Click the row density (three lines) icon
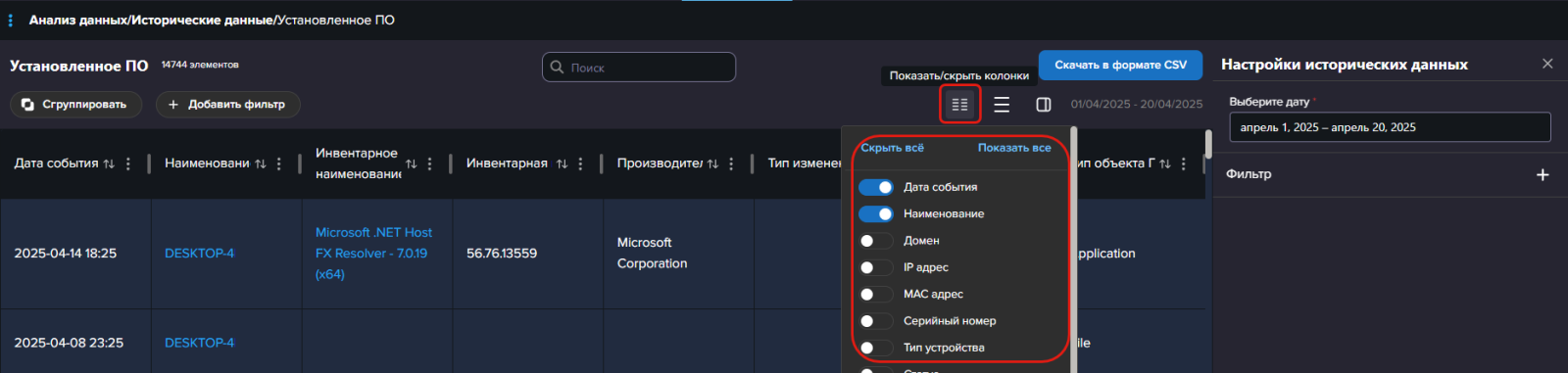The image size is (1568, 373). [1002, 105]
